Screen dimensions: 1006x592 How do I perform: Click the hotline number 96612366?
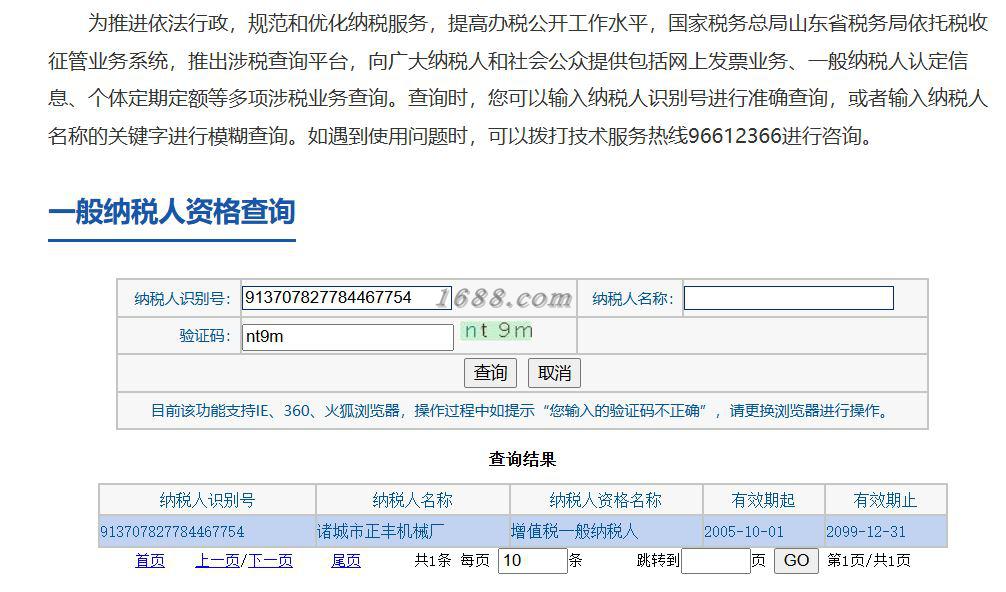[x=734, y=136]
